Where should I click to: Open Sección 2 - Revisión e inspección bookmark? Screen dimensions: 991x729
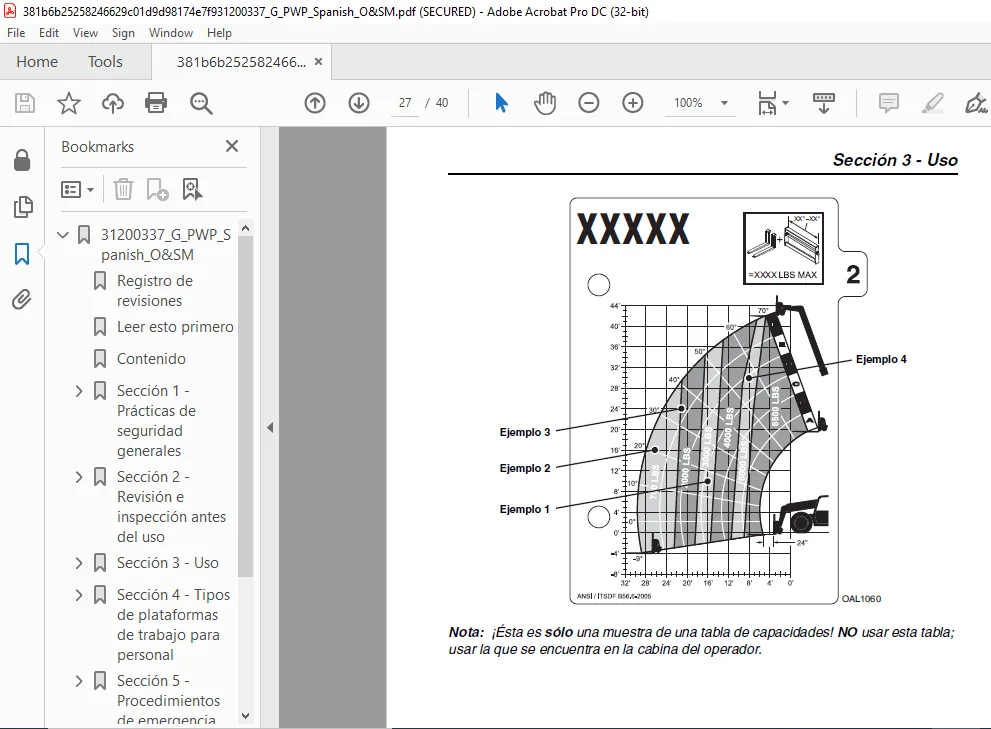pyautogui.click(x=171, y=506)
